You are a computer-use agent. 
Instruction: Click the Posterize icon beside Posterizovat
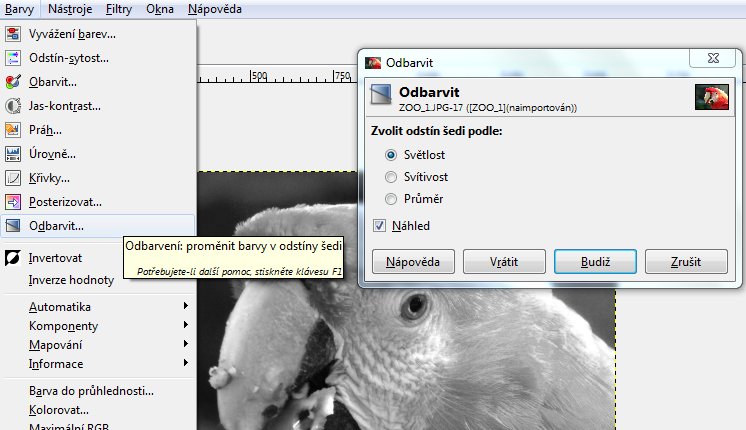click(x=13, y=202)
